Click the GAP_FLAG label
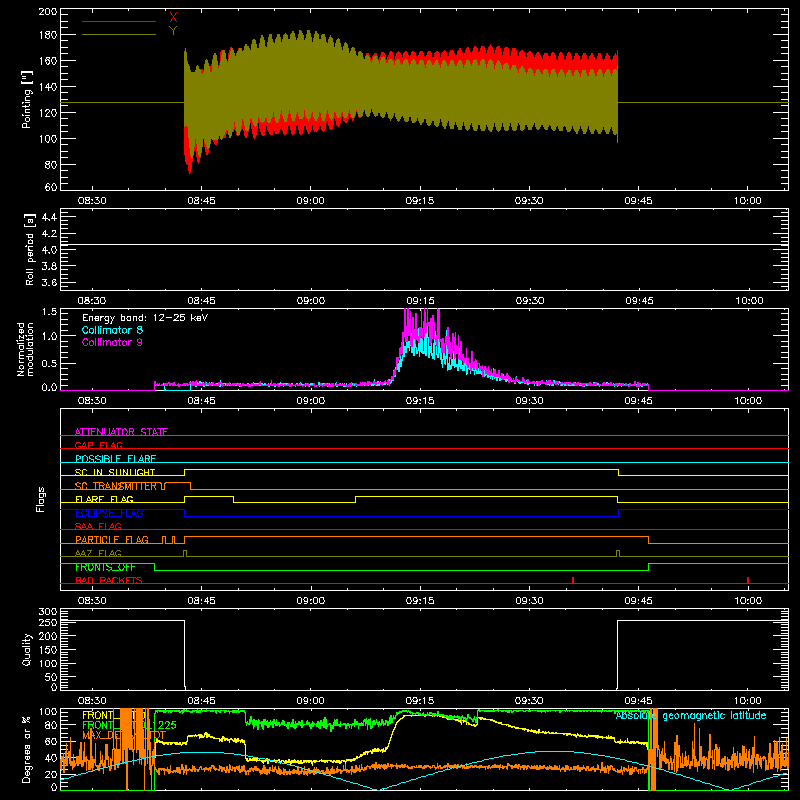The height and width of the screenshot is (800, 800). (x=98, y=445)
